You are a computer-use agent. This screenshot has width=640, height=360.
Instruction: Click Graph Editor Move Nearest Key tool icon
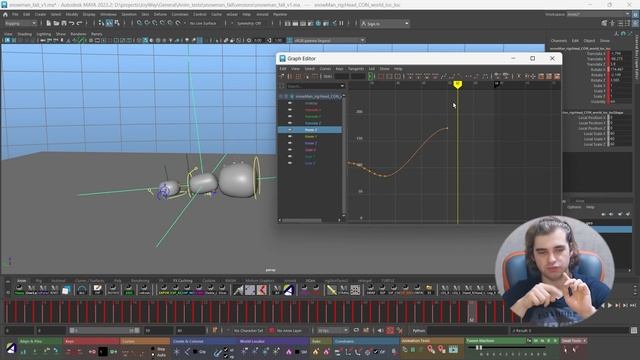click(x=282, y=76)
